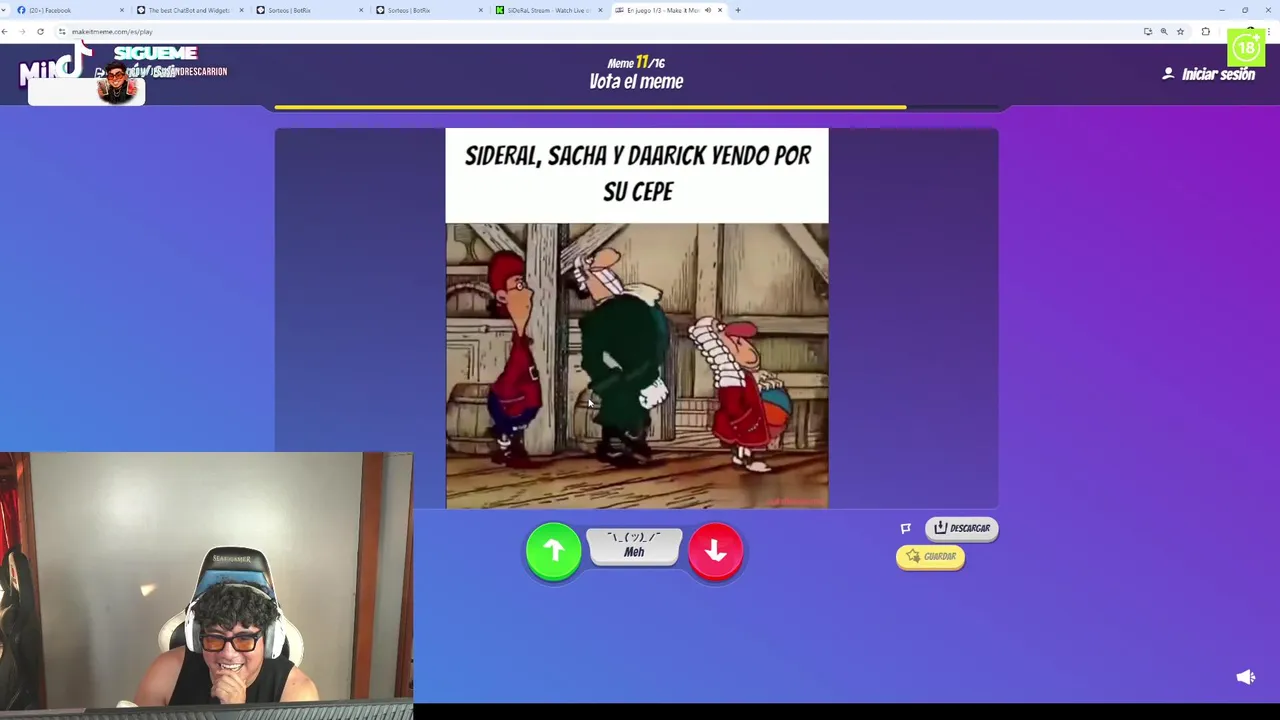Install the app via address bar icon
Viewport: 1280px width, 720px height.
point(1148,32)
